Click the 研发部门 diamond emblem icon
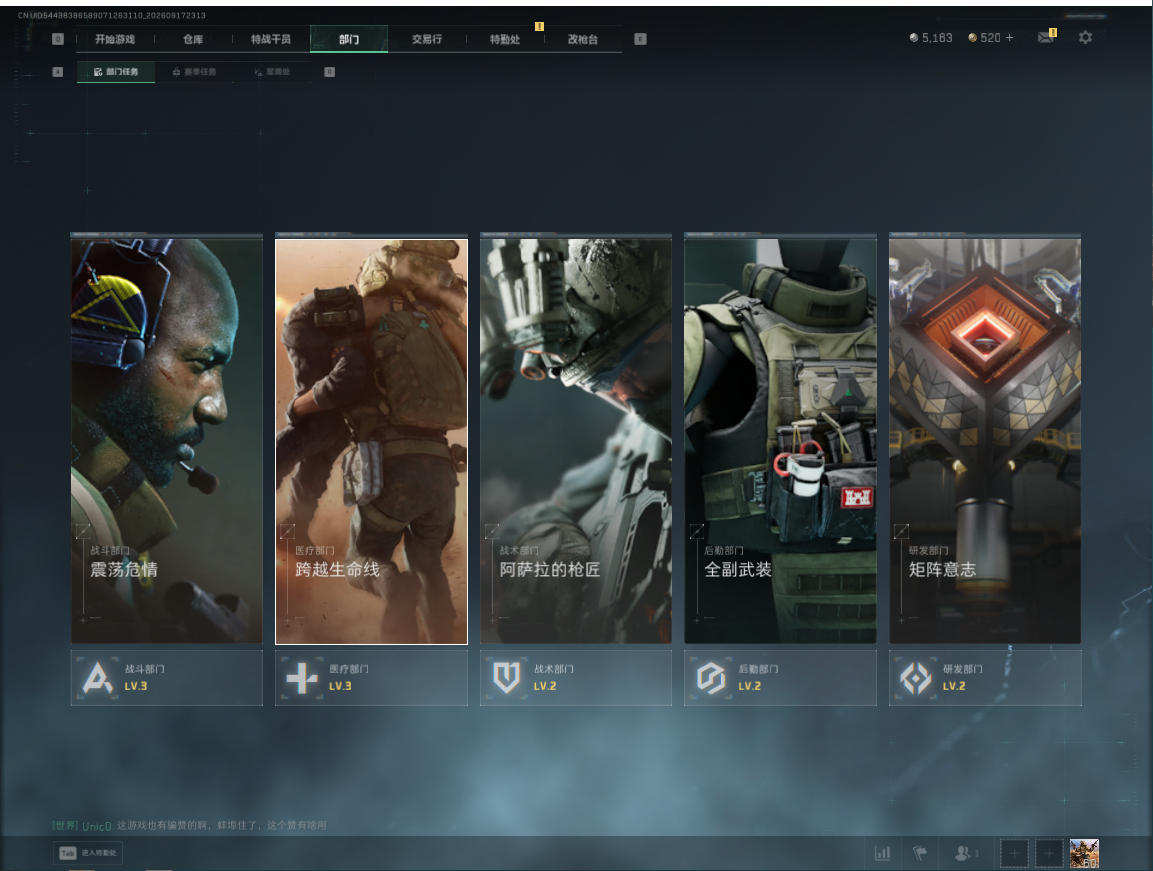The width and height of the screenshot is (1153, 871). click(x=915, y=678)
